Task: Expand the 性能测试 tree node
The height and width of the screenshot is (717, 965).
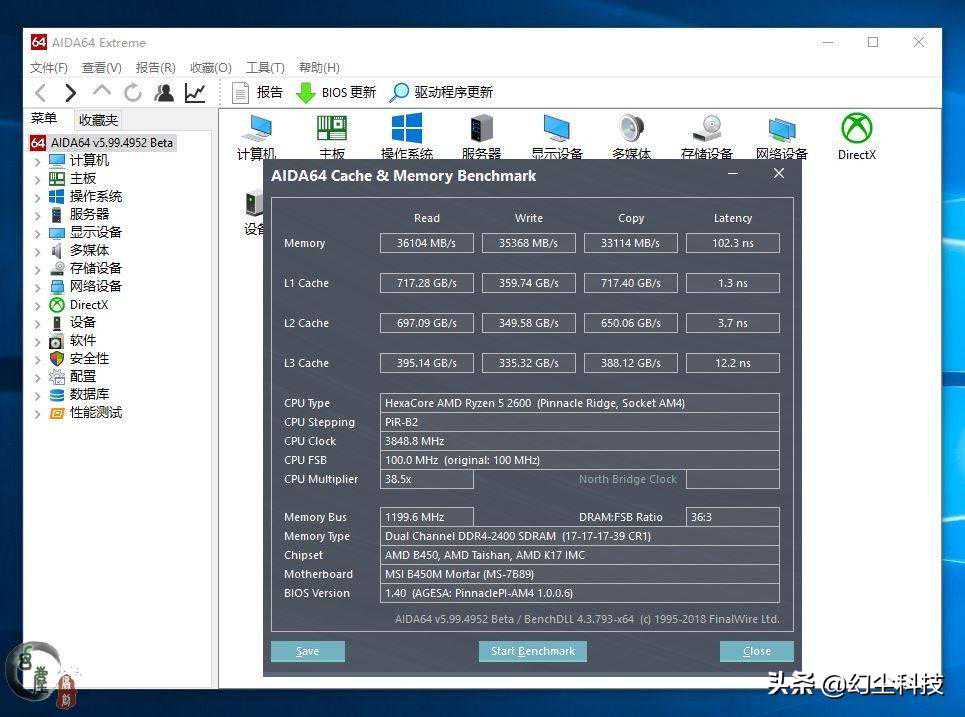Action: coord(38,413)
